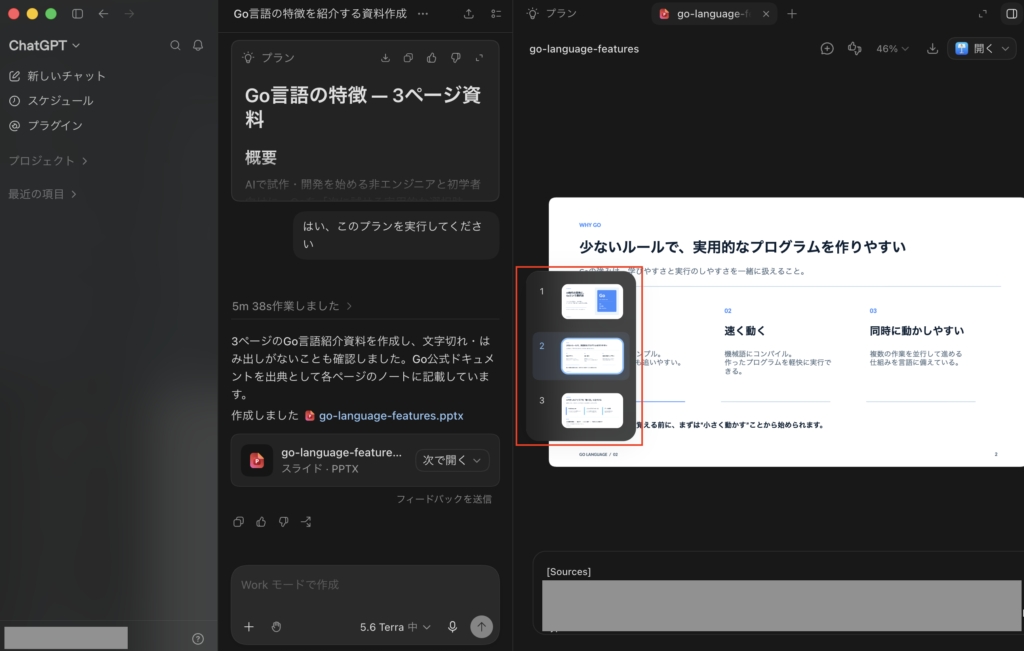Open the スケジュール item in the sidebar
Viewport: 1024px width, 651px height.
(x=51, y=101)
